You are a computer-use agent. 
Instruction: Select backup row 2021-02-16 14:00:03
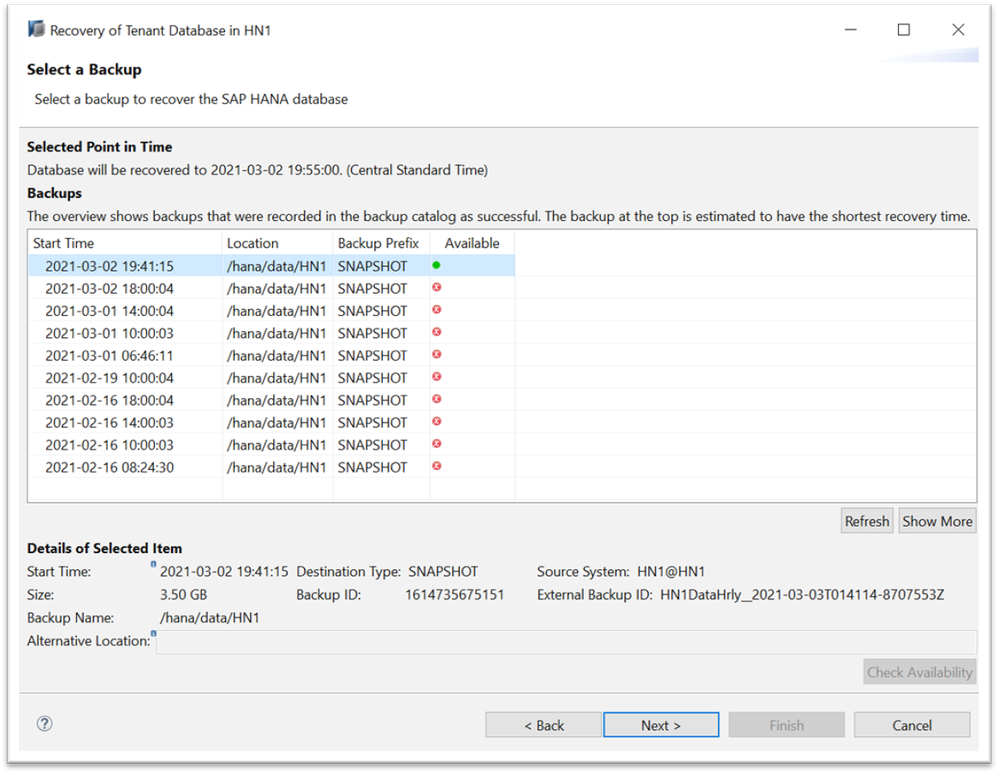271,422
